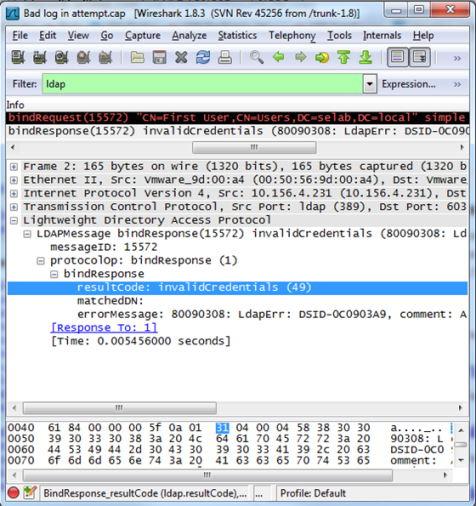Screen dimensions: 476x506
Task: Show more main toolbar items chevron
Action: (x=457, y=58)
